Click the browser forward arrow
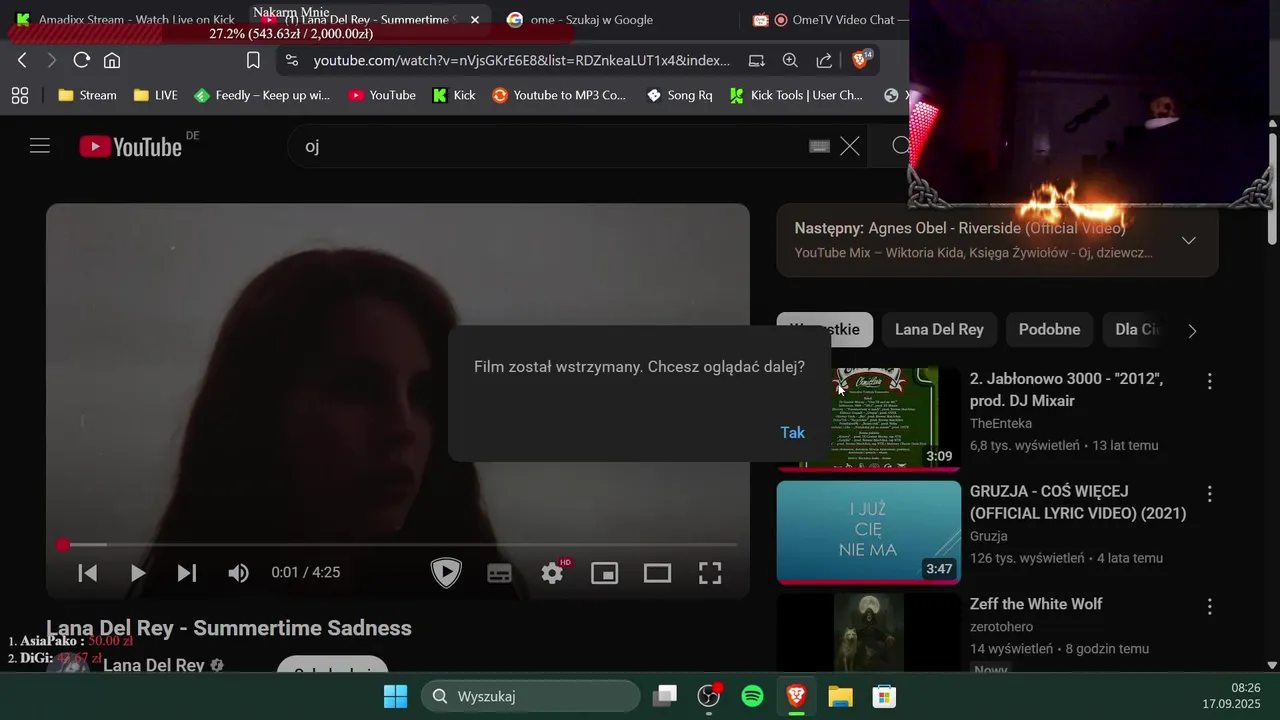The height and width of the screenshot is (720, 1280). [x=52, y=60]
